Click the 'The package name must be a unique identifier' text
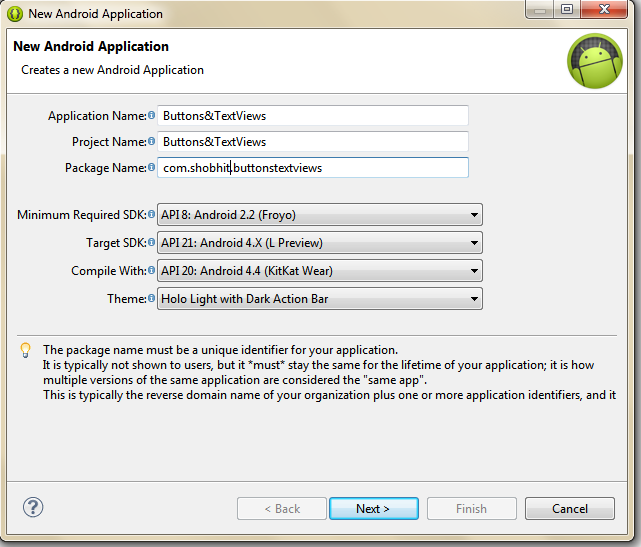Viewport: 641px width, 547px height. pos(220,350)
